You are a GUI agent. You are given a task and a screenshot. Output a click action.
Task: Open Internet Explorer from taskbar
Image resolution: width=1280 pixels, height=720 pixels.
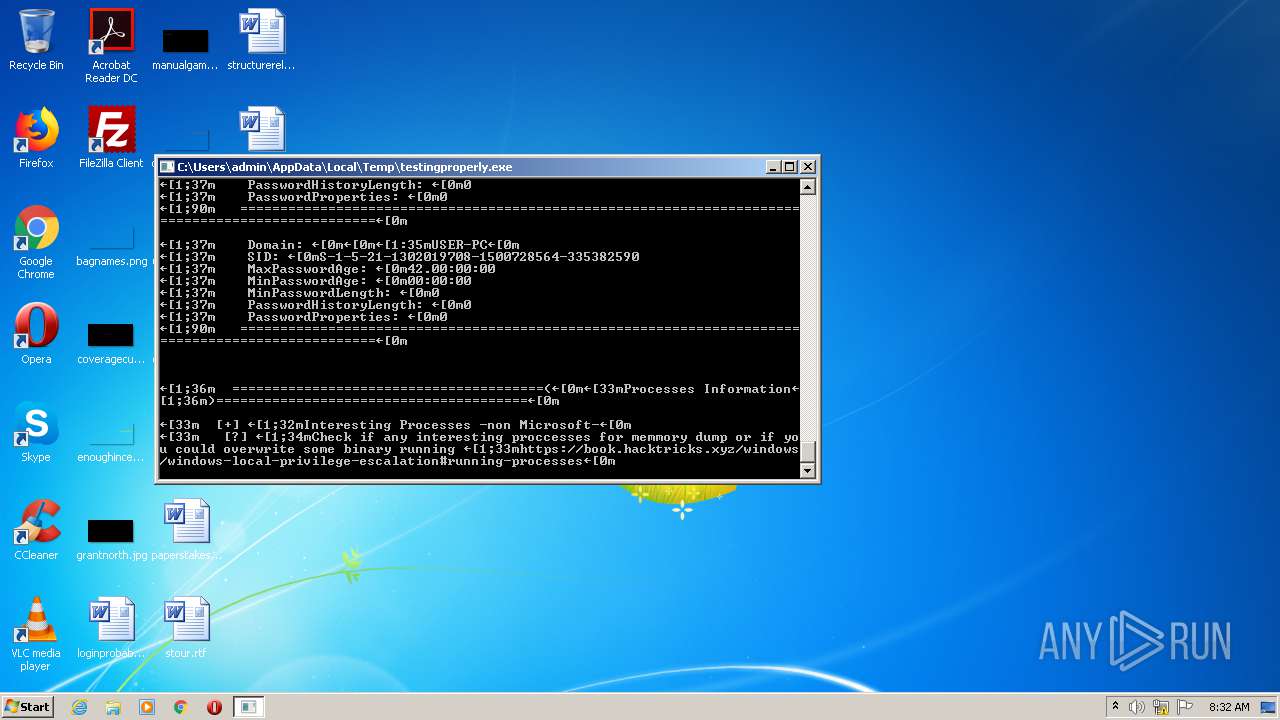point(80,707)
